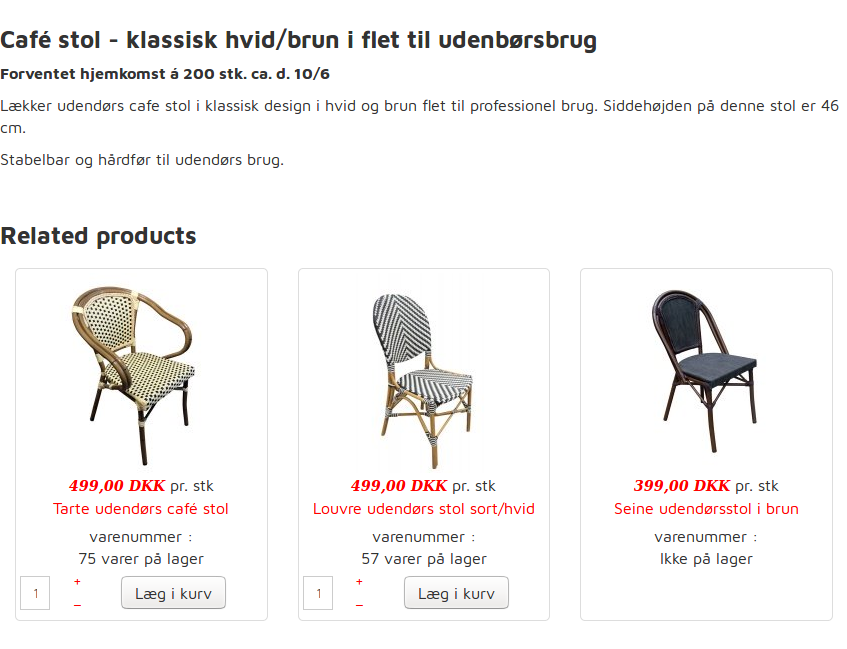Add Tarte udendørs café stol to cart
The image size is (847, 649).
click(x=173, y=593)
